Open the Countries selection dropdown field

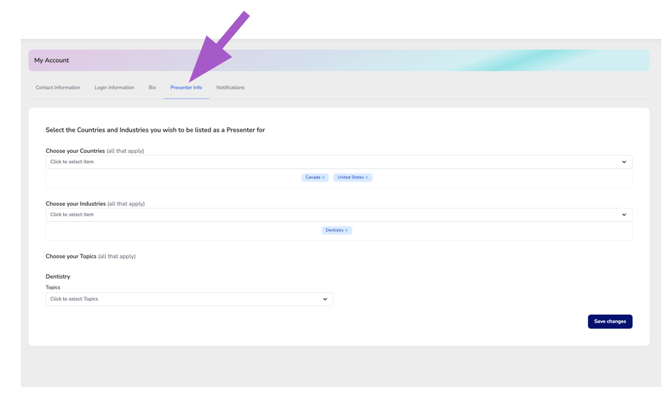[x=339, y=162]
